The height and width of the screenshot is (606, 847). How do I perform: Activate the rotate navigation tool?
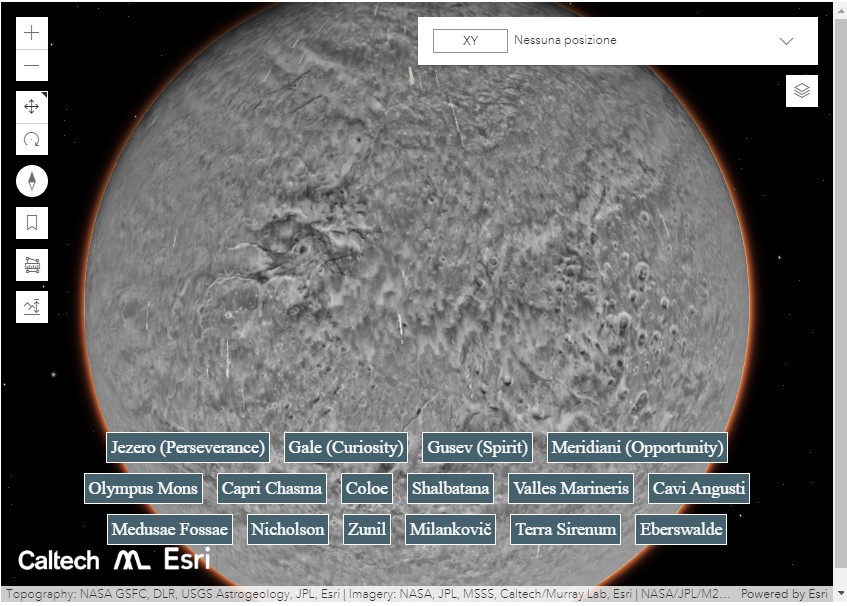(32, 139)
